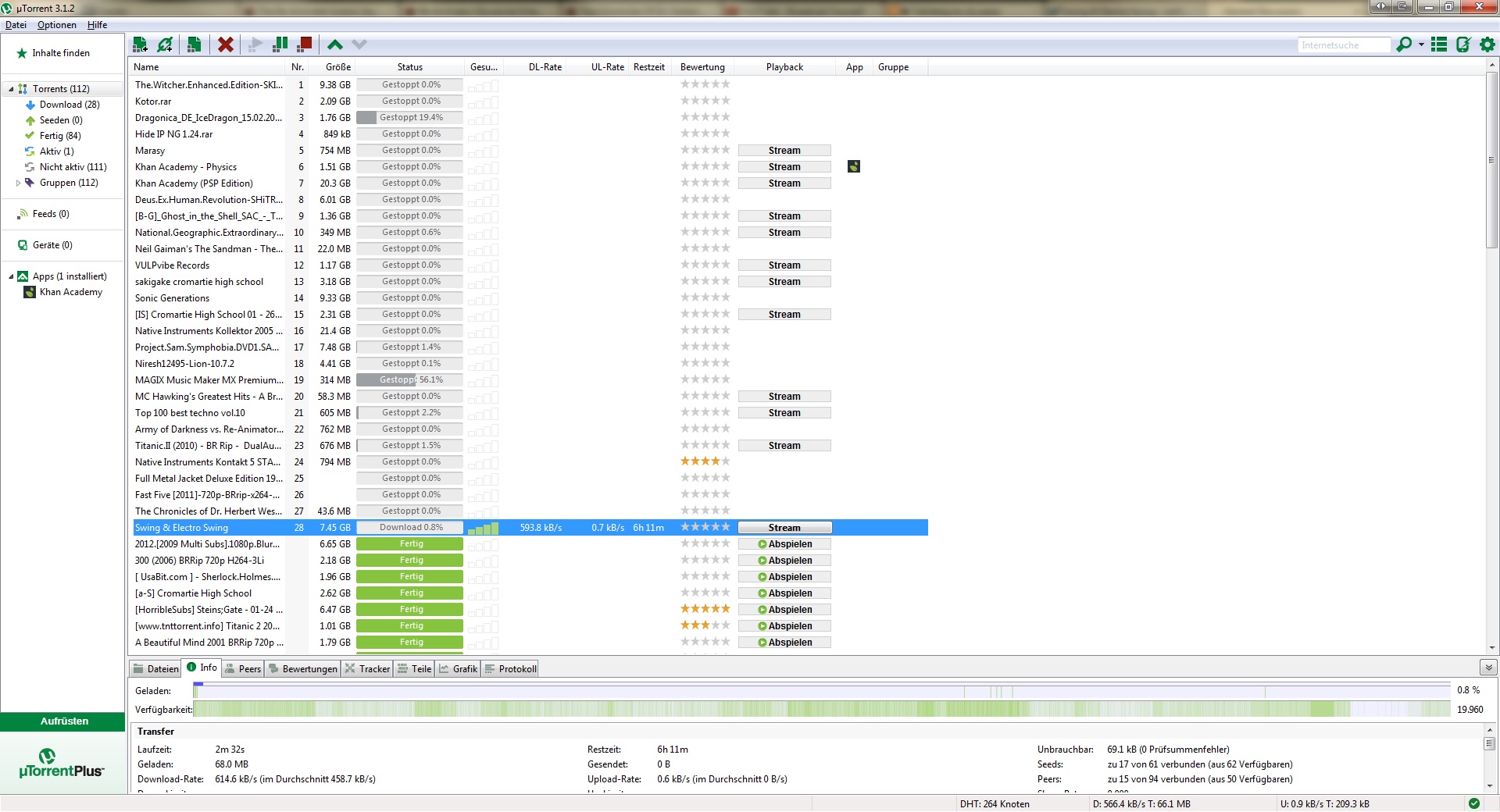The width and height of the screenshot is (1500, 812).
Task: Switch to the Protokoll tab
Action: coord(511,669)
